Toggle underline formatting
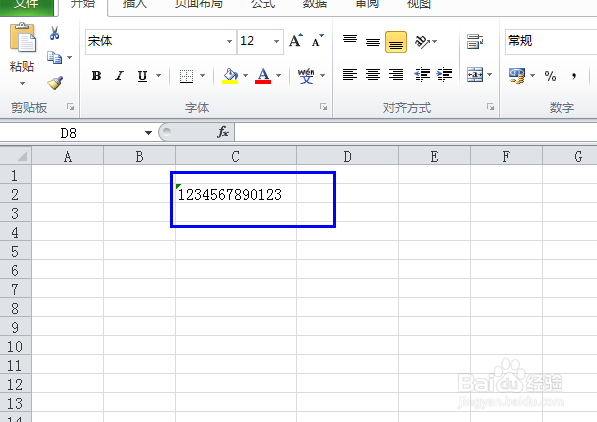597x422 pixels. [142, 76]
